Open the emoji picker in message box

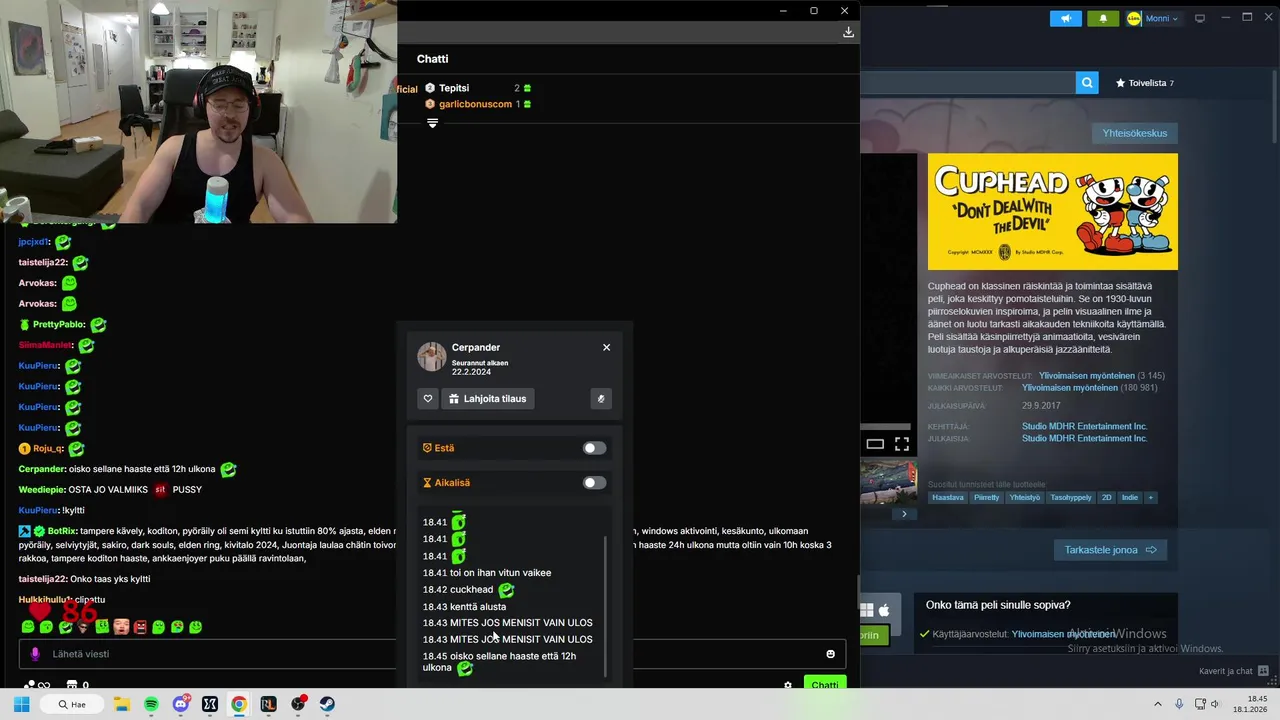point(830,654)
